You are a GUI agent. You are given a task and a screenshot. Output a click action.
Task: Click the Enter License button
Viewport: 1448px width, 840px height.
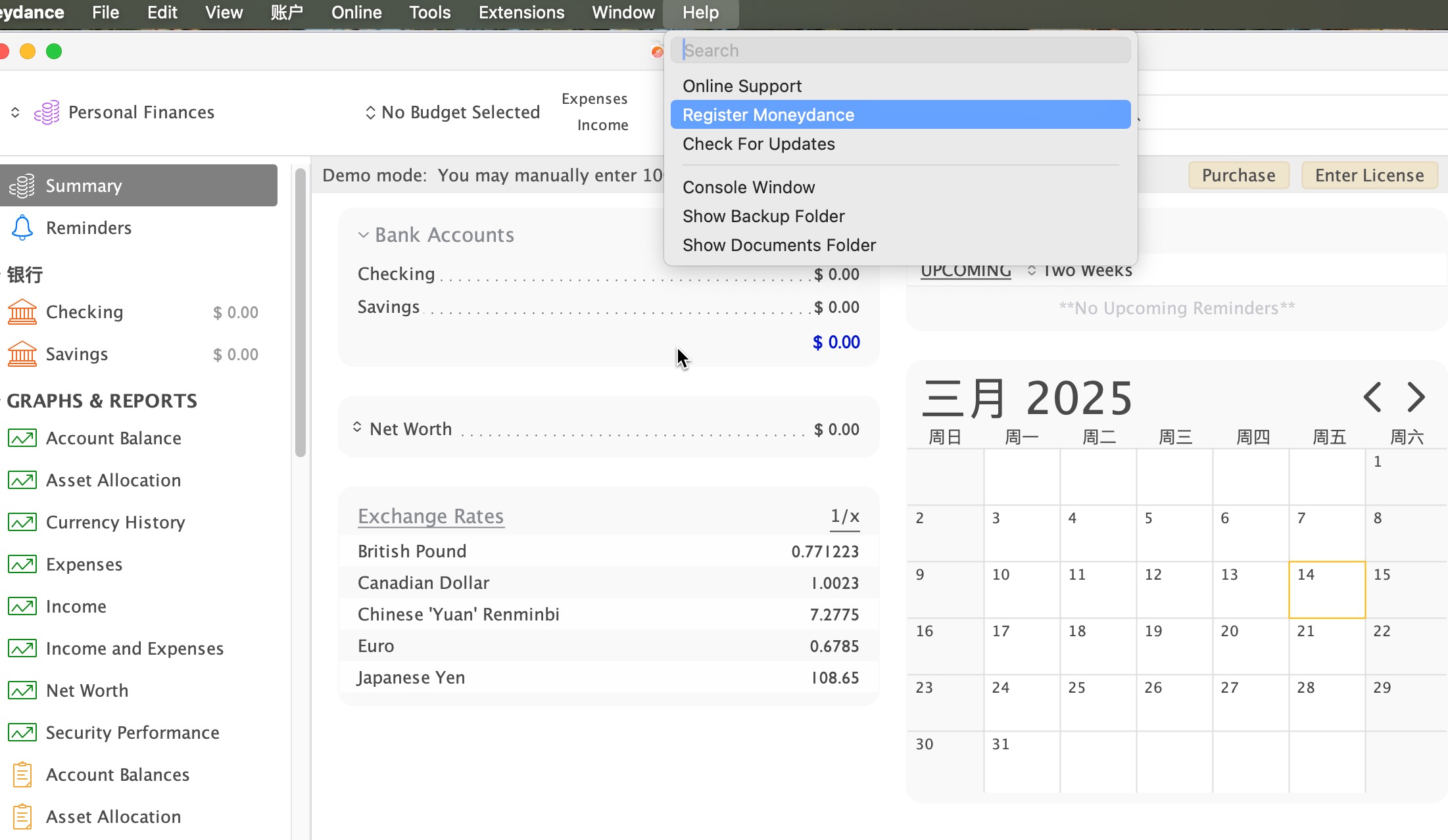point(1369,175)
